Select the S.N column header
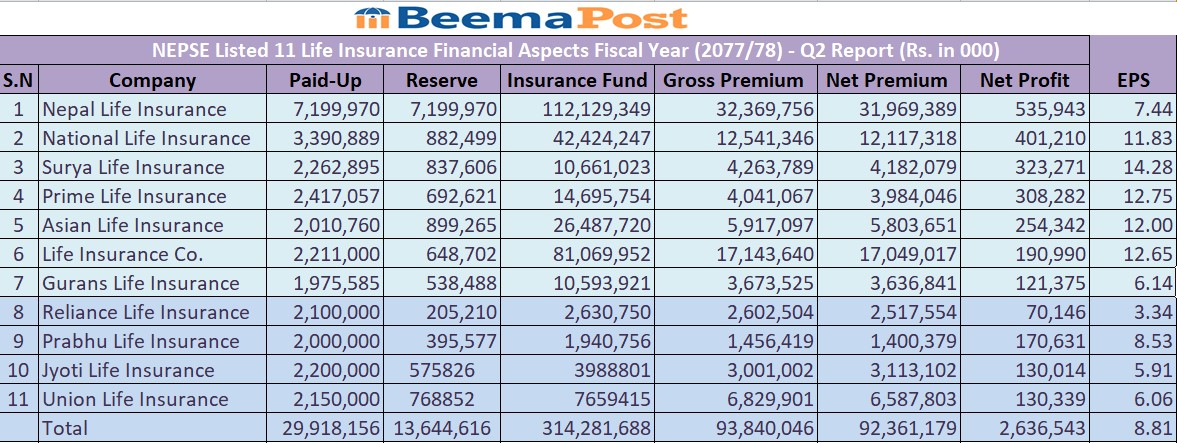Screen dimensions: 1177x443 pos(18,80)
